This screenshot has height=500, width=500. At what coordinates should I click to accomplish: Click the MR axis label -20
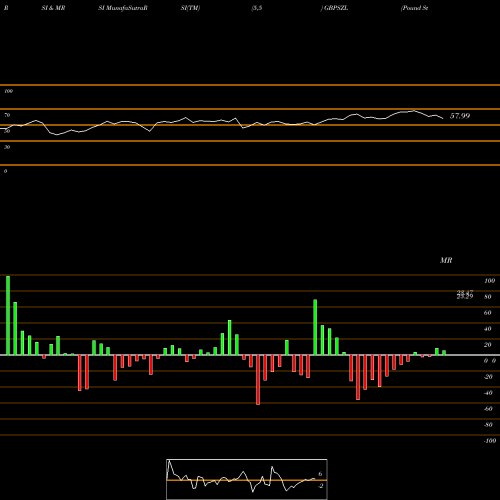click(488, 377)
